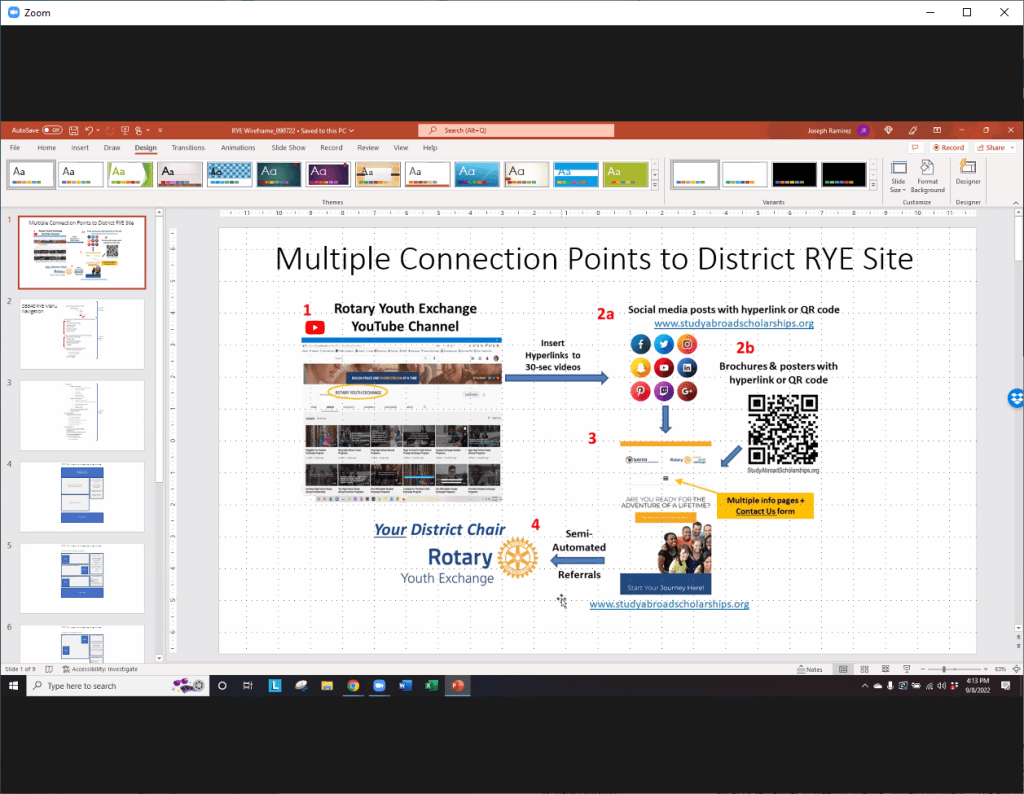Toggle the AutoSave switch
The image size is (1024, 794).
[50, 130]
